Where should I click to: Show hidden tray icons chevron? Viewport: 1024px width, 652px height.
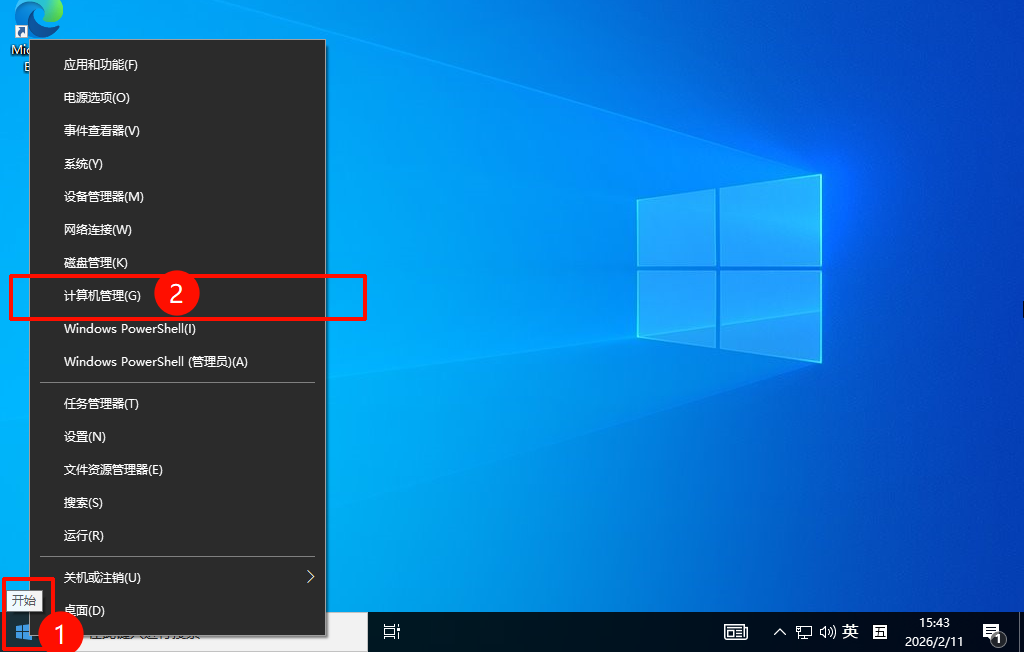tap(780, 632)
